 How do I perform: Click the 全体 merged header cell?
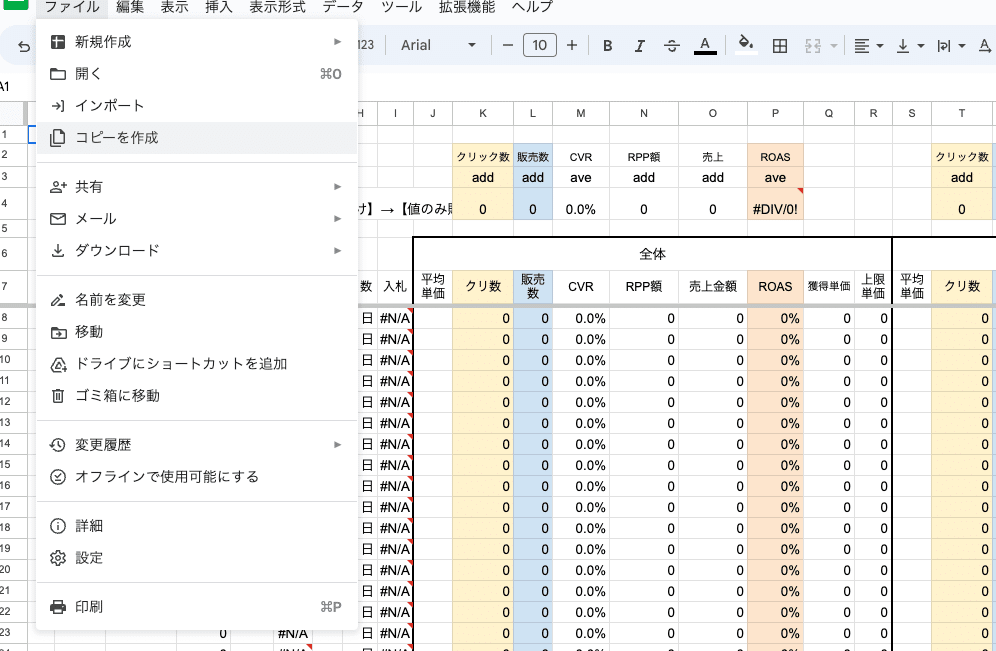tap(652, 254)
